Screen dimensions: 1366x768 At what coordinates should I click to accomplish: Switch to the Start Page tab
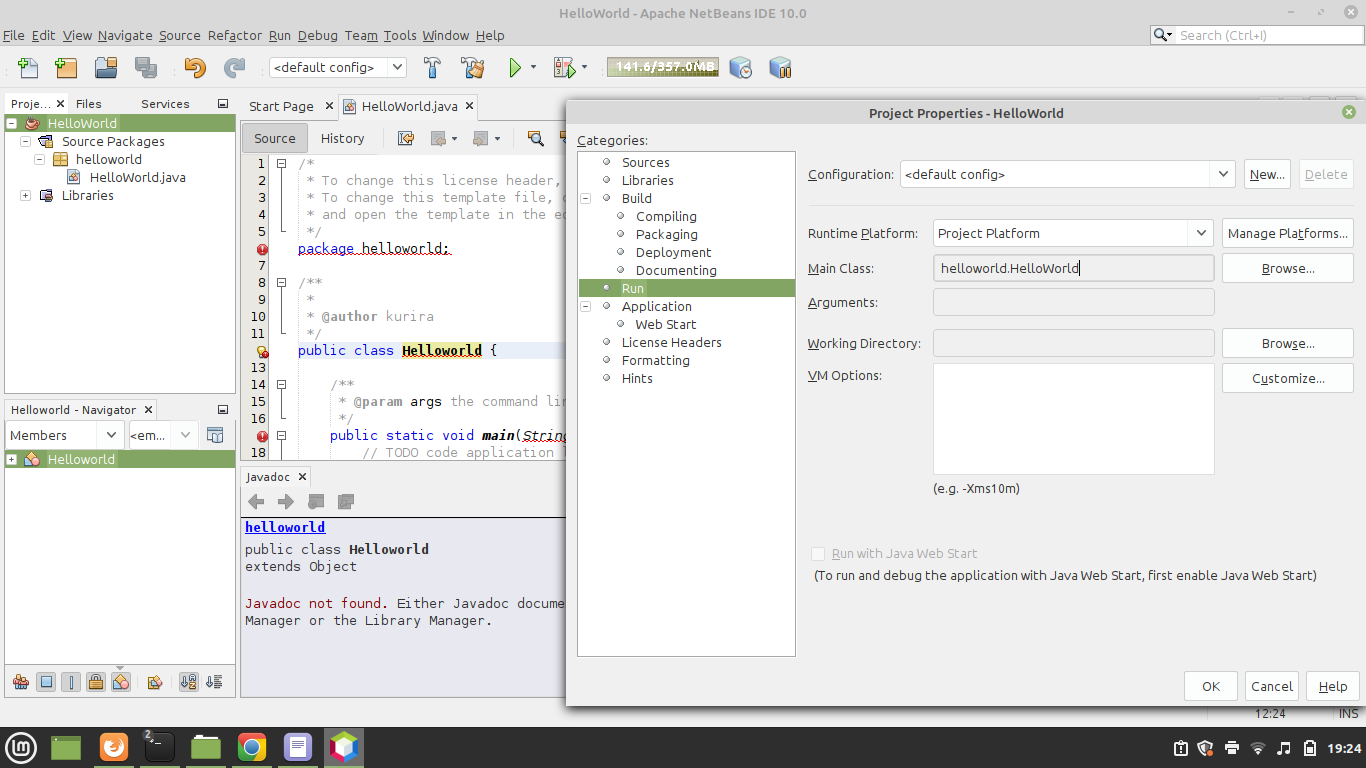[281, 106]
